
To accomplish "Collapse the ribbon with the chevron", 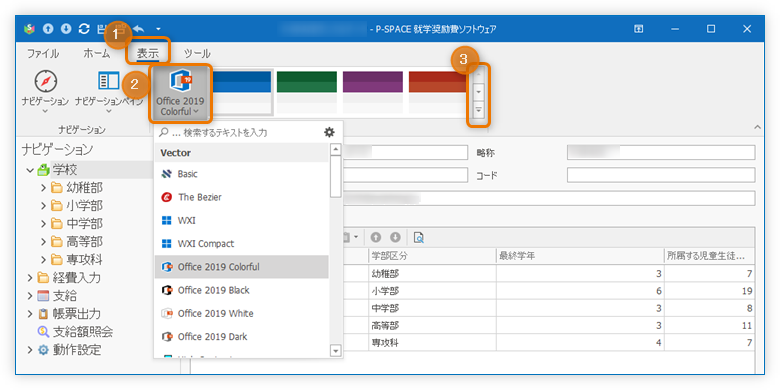I will pos(757,127).
